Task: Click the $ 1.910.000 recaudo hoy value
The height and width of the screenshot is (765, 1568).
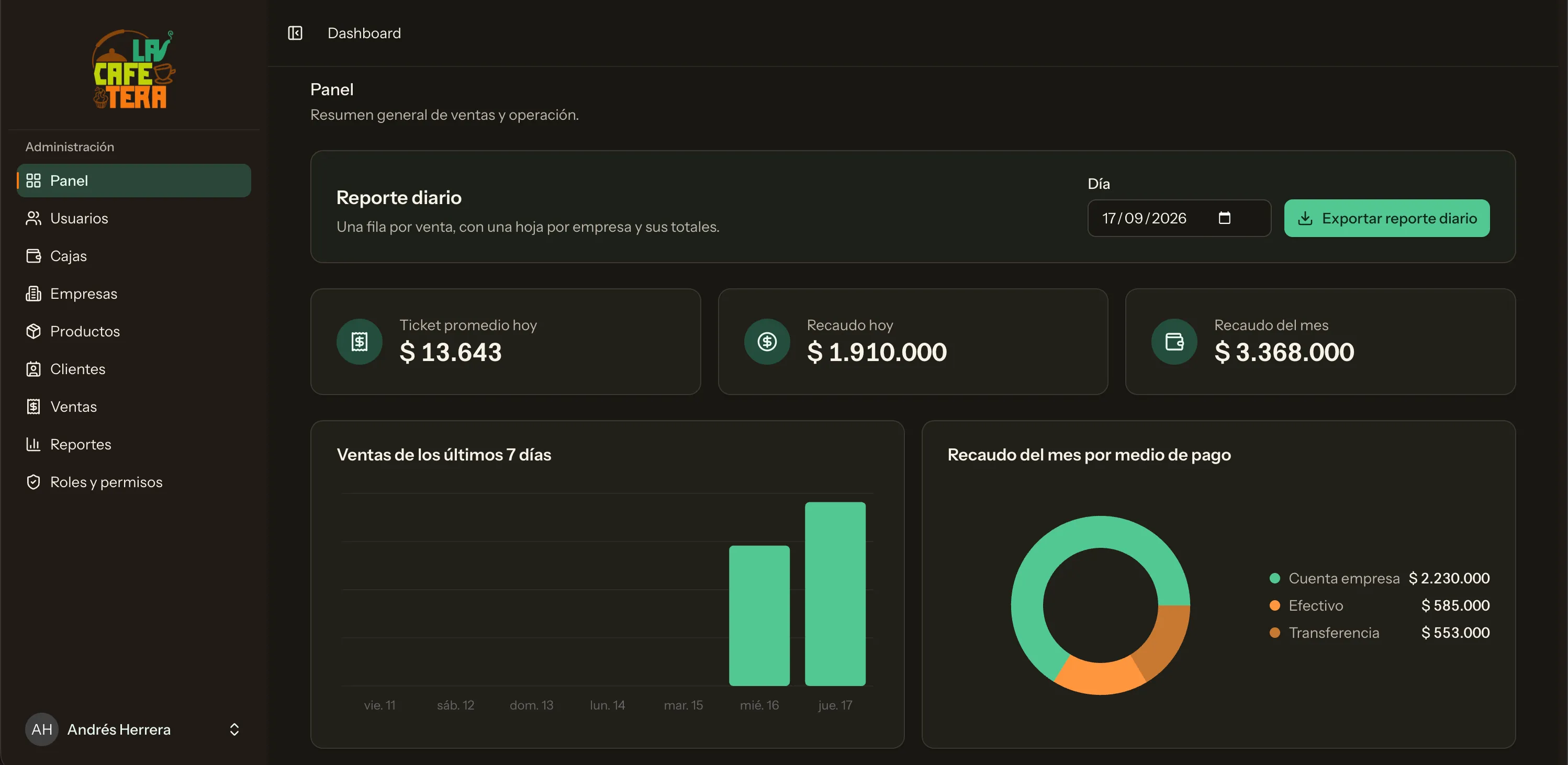Action: [877, 352]
